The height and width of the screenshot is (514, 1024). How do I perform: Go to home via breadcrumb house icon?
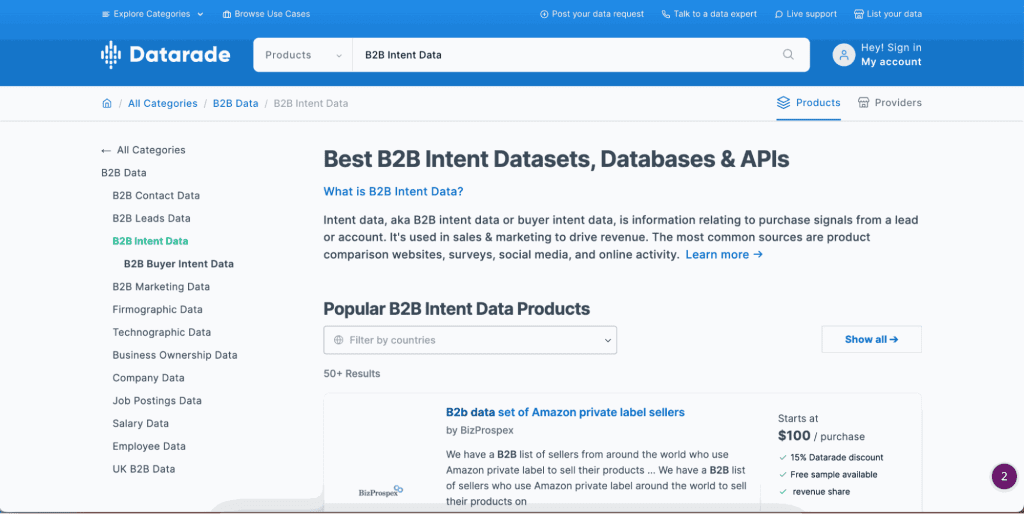coord(107,103)
